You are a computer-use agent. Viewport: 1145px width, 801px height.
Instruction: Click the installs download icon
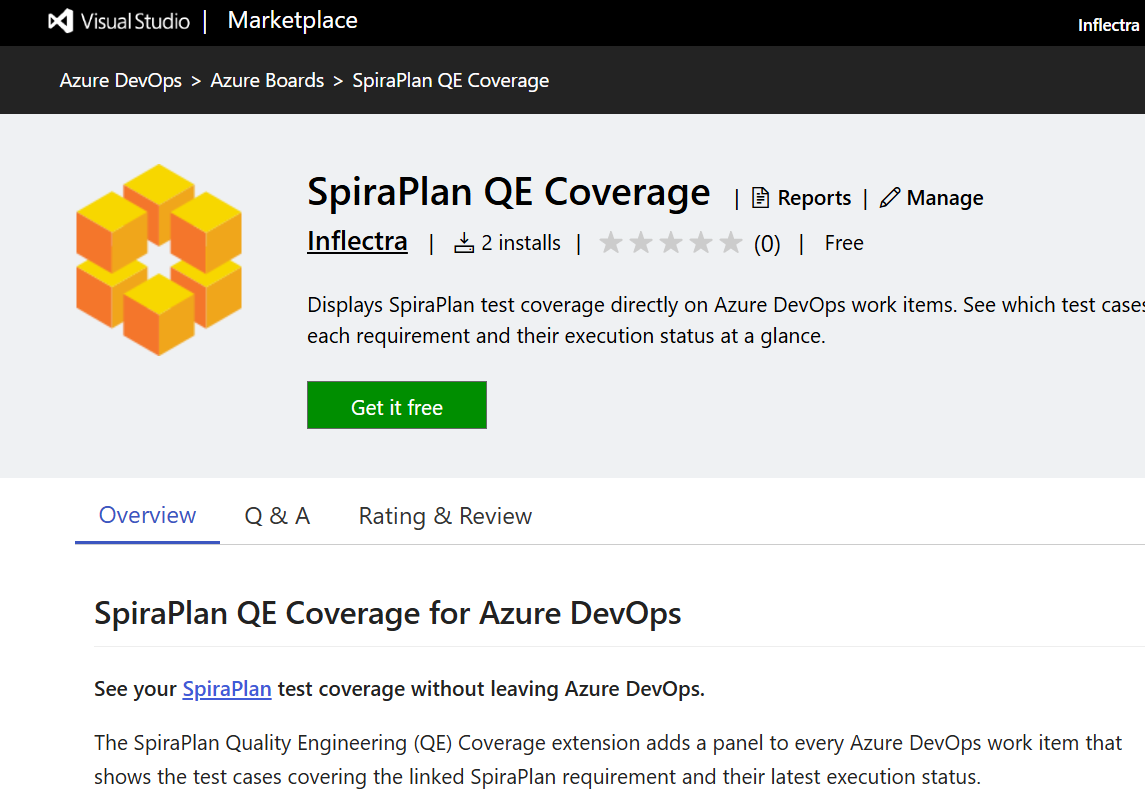pyautogui.click(x=464, y=243)
